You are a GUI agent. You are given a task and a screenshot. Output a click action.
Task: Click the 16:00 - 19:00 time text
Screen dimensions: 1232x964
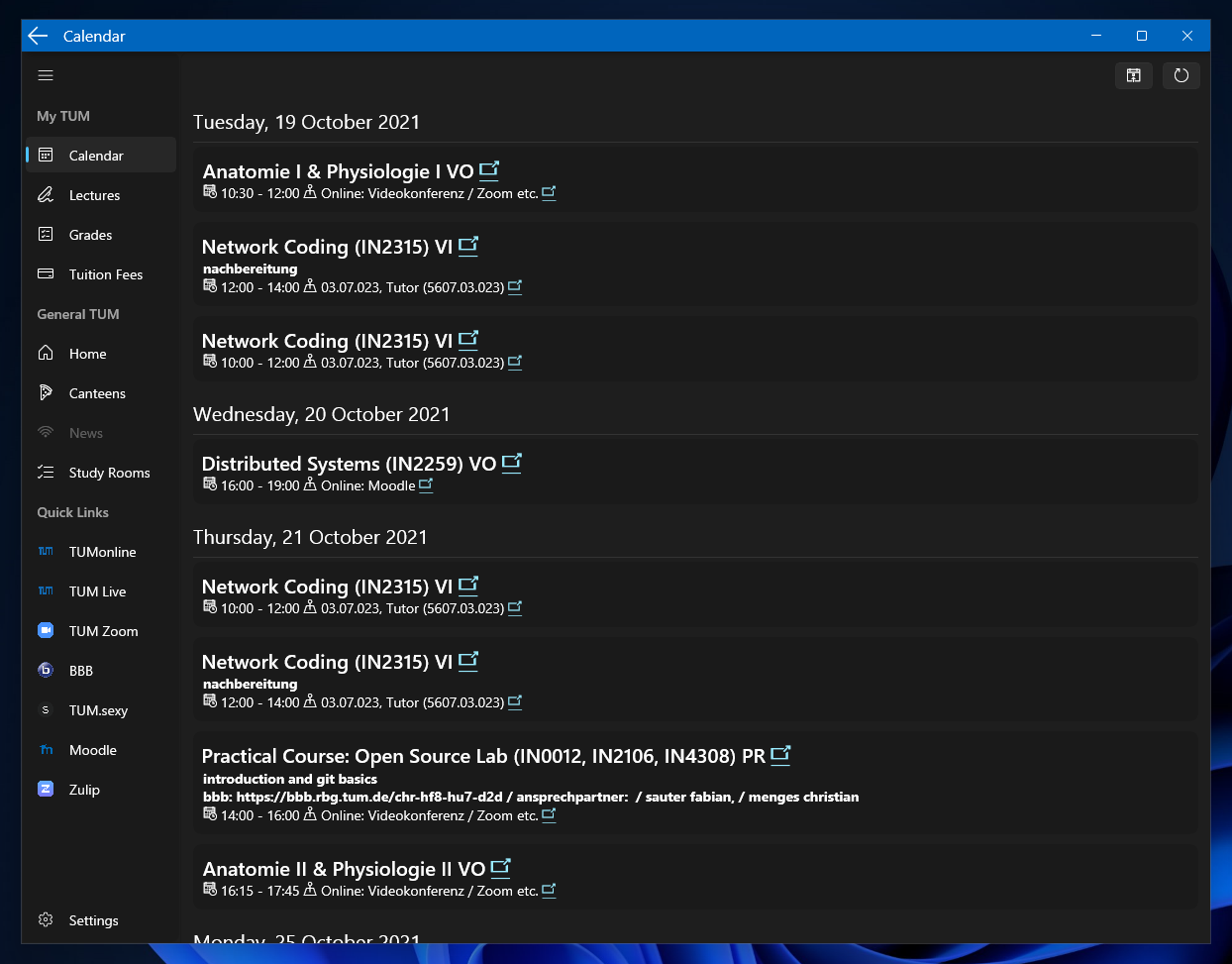coord(260,485)
